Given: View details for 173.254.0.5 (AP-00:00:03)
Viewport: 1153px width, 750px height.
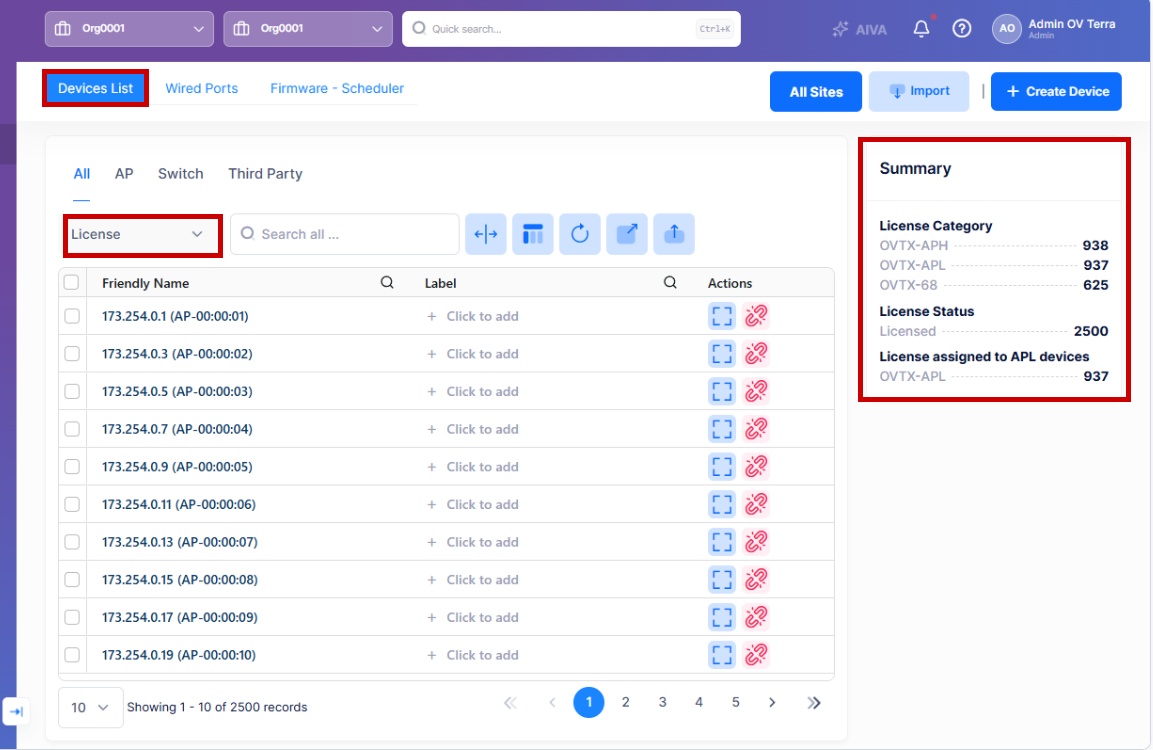Looking at the screenshot, I should point(721,391).
